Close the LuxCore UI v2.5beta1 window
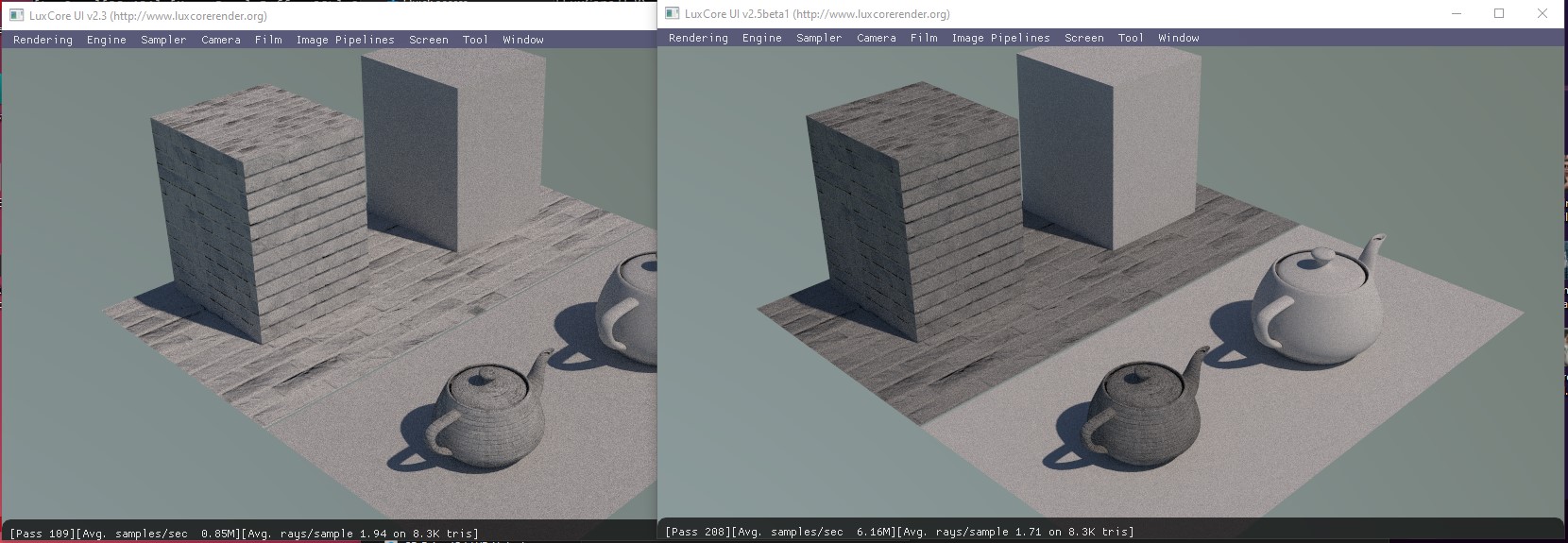Image resolution: width=1568 pixels, height=543 pixels. point(1542,13)
